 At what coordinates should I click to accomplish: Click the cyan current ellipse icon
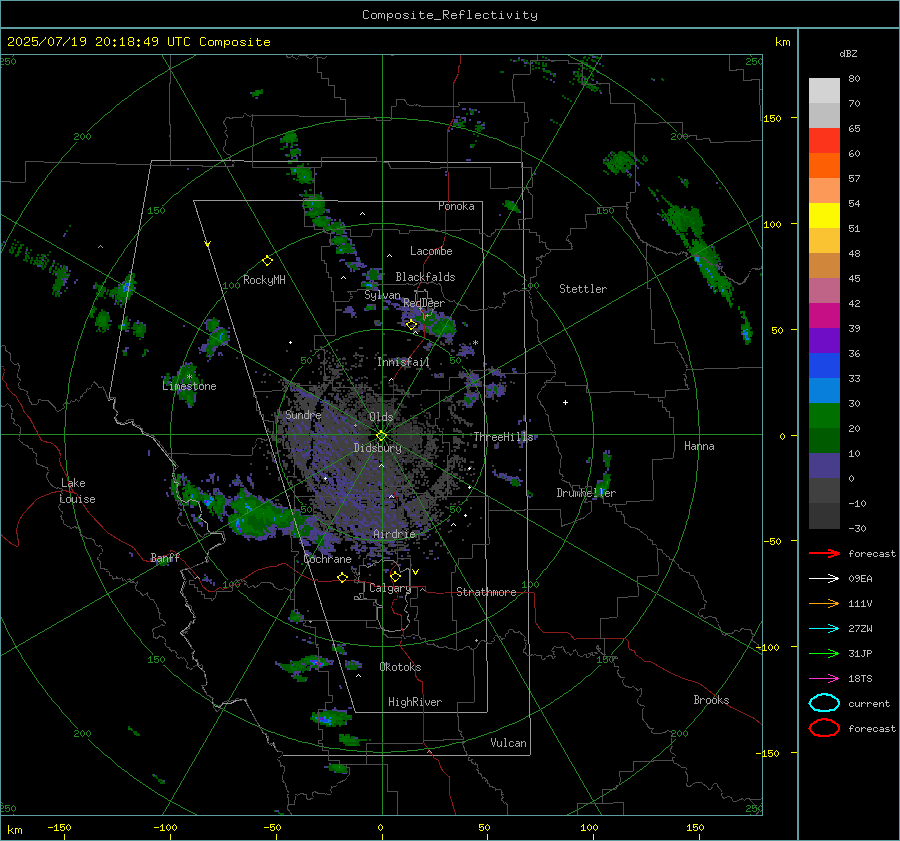click(x=824, y=703)
